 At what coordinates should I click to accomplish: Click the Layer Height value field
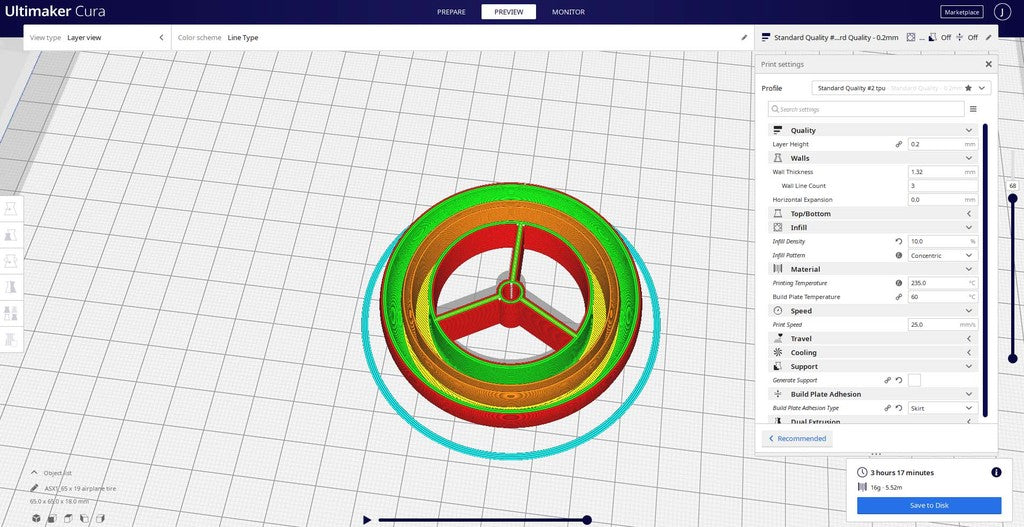943,144
